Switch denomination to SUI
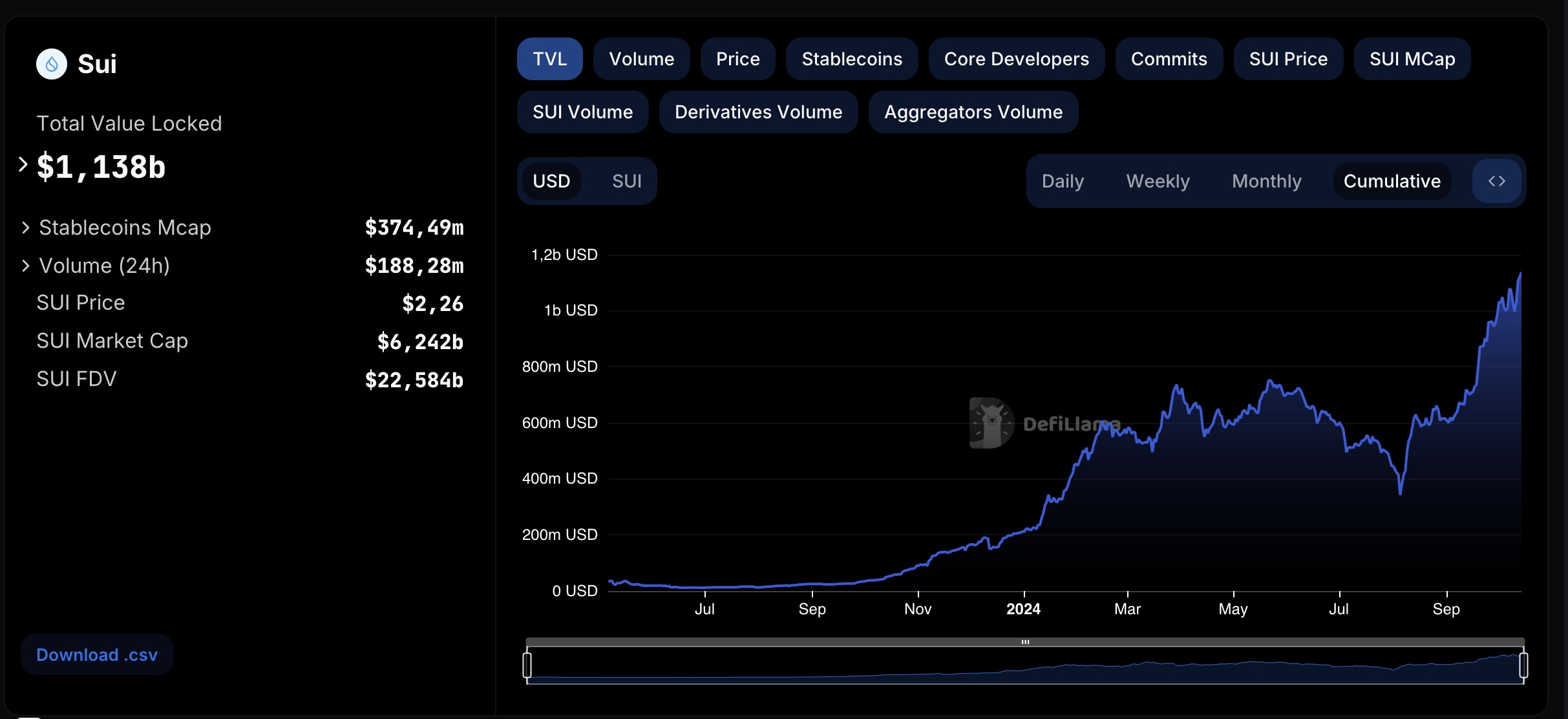Screen dimensions: 1568x719 coord(627,181)
